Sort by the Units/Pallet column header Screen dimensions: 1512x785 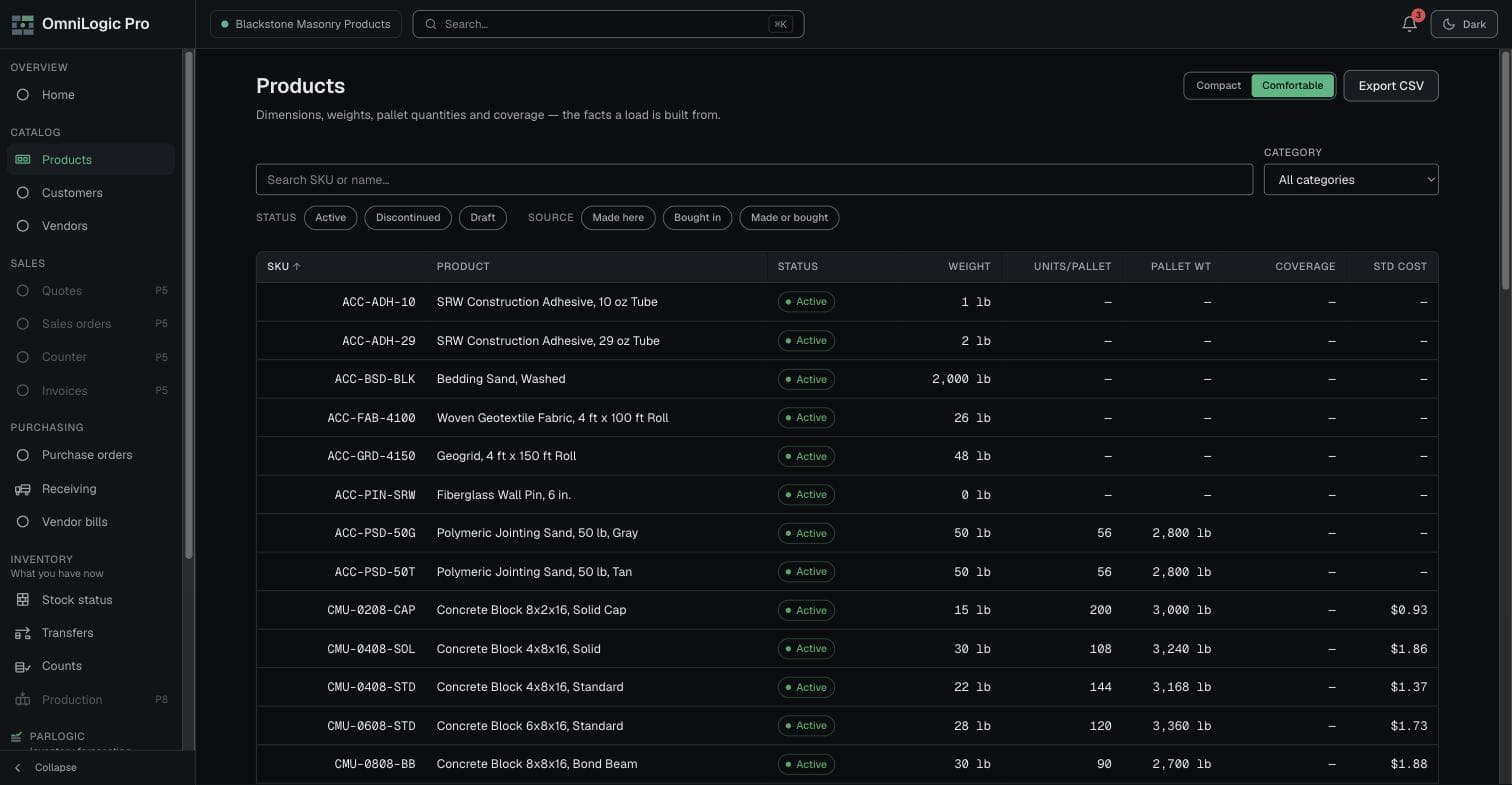click(x=1072, y=267)
